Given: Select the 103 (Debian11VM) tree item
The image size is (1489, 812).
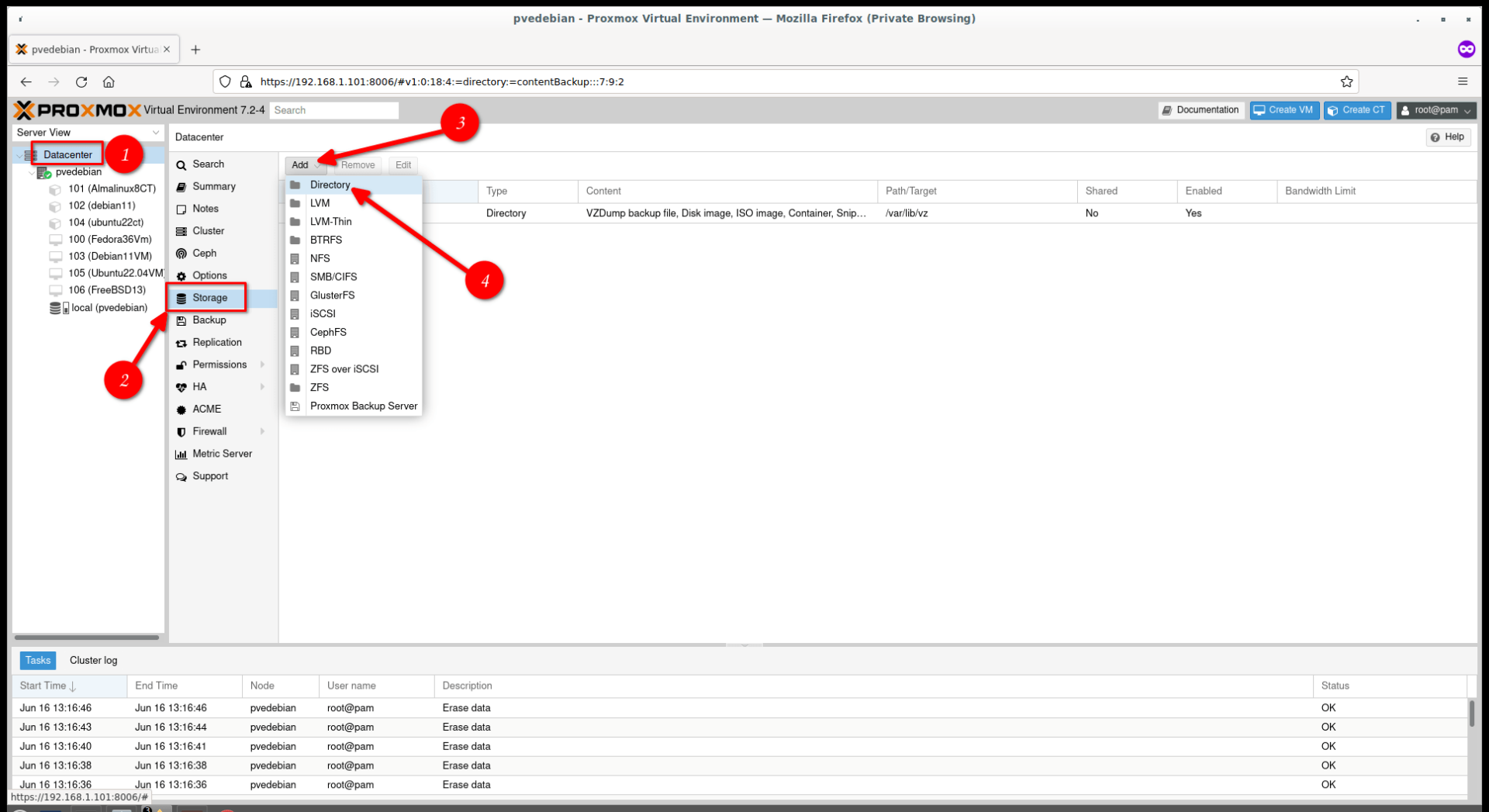Looking at the screenshot, I should pos(109,256).
